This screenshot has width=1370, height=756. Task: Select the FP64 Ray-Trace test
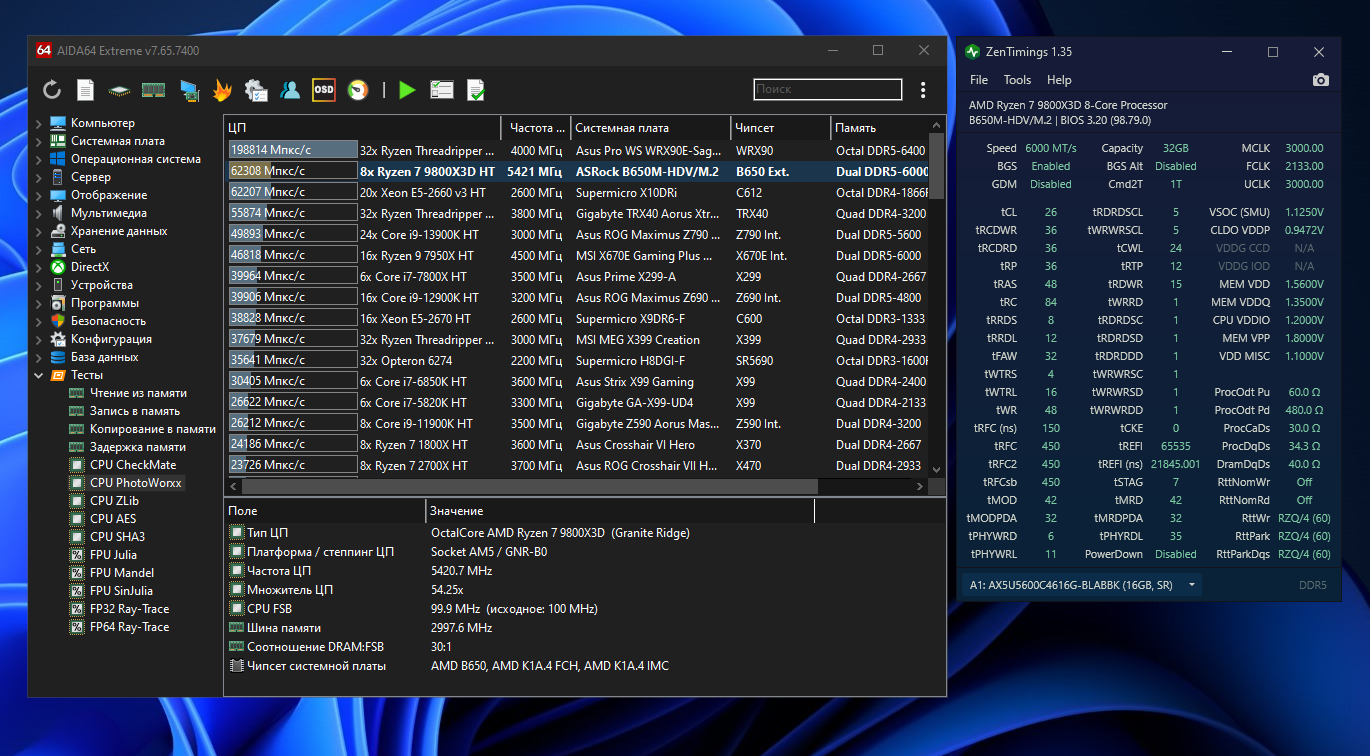pos(130,627)
